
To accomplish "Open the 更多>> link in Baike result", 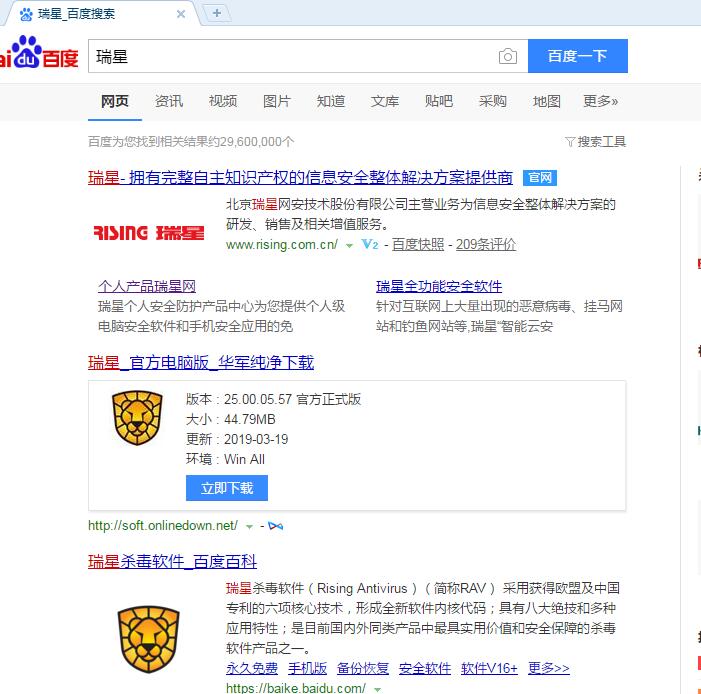I will [x=549, y=669].
